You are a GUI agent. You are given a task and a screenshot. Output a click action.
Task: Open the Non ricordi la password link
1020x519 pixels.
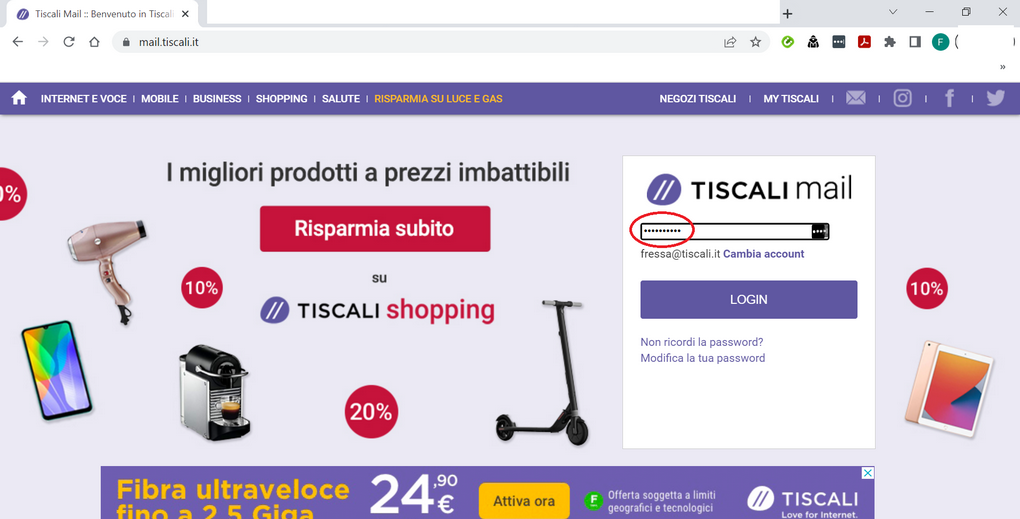(702, 341)
